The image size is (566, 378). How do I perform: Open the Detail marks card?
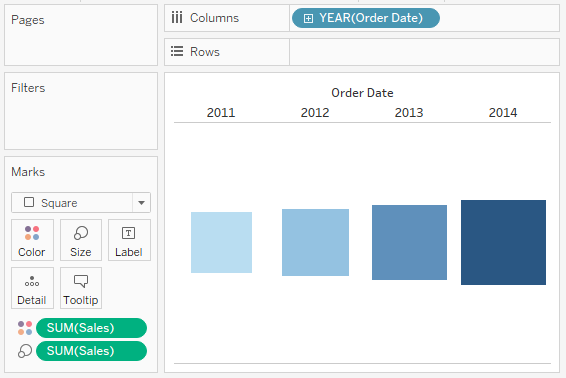(x=32, y=288)
